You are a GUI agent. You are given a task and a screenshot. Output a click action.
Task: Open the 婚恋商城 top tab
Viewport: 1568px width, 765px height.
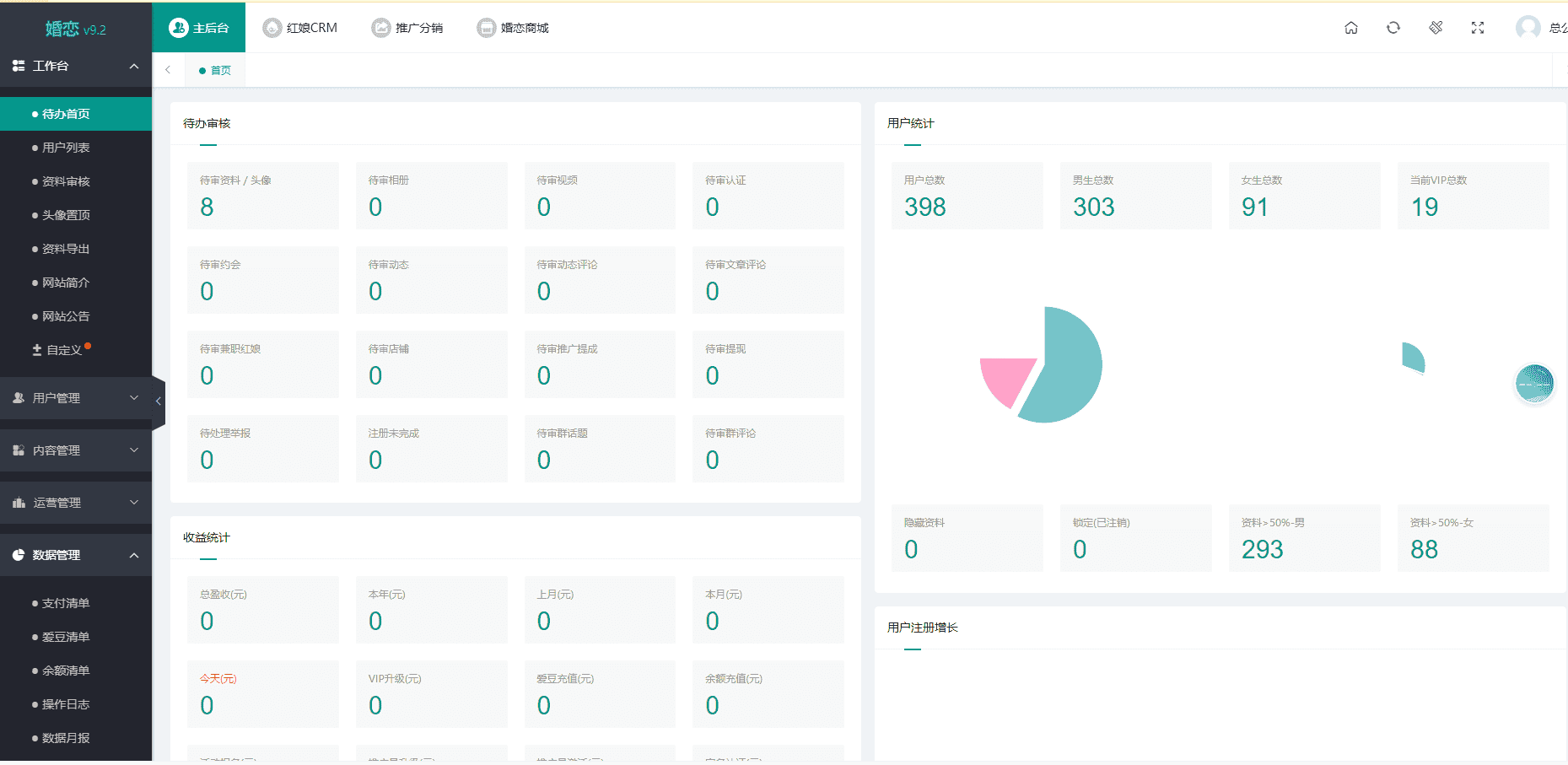(513, 28)
